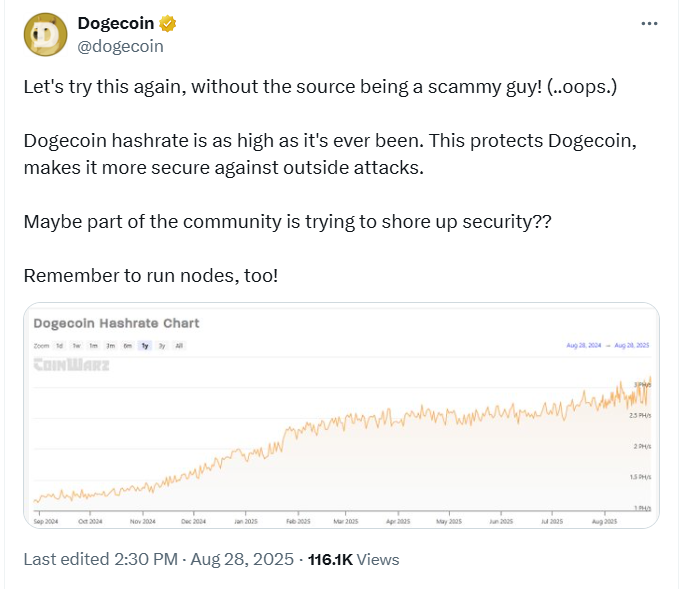Click the CoinWarz watermark logo
Image resolution: width=682 pixels, height=589 pixels.
(72, 365)
